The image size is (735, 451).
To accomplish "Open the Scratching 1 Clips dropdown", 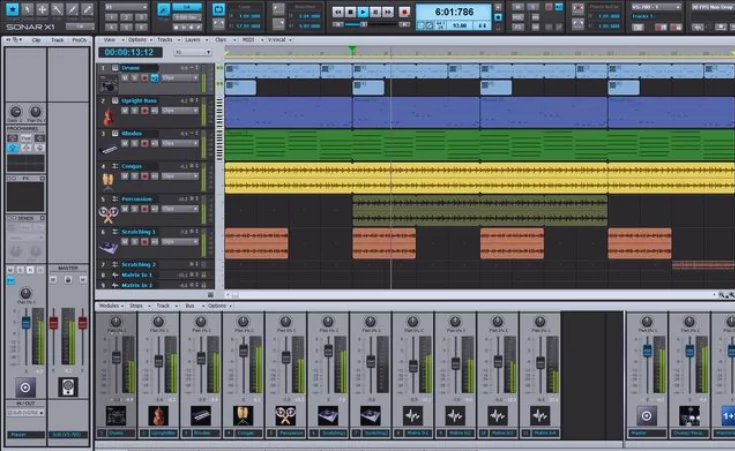I will click(x=180, y=242).
